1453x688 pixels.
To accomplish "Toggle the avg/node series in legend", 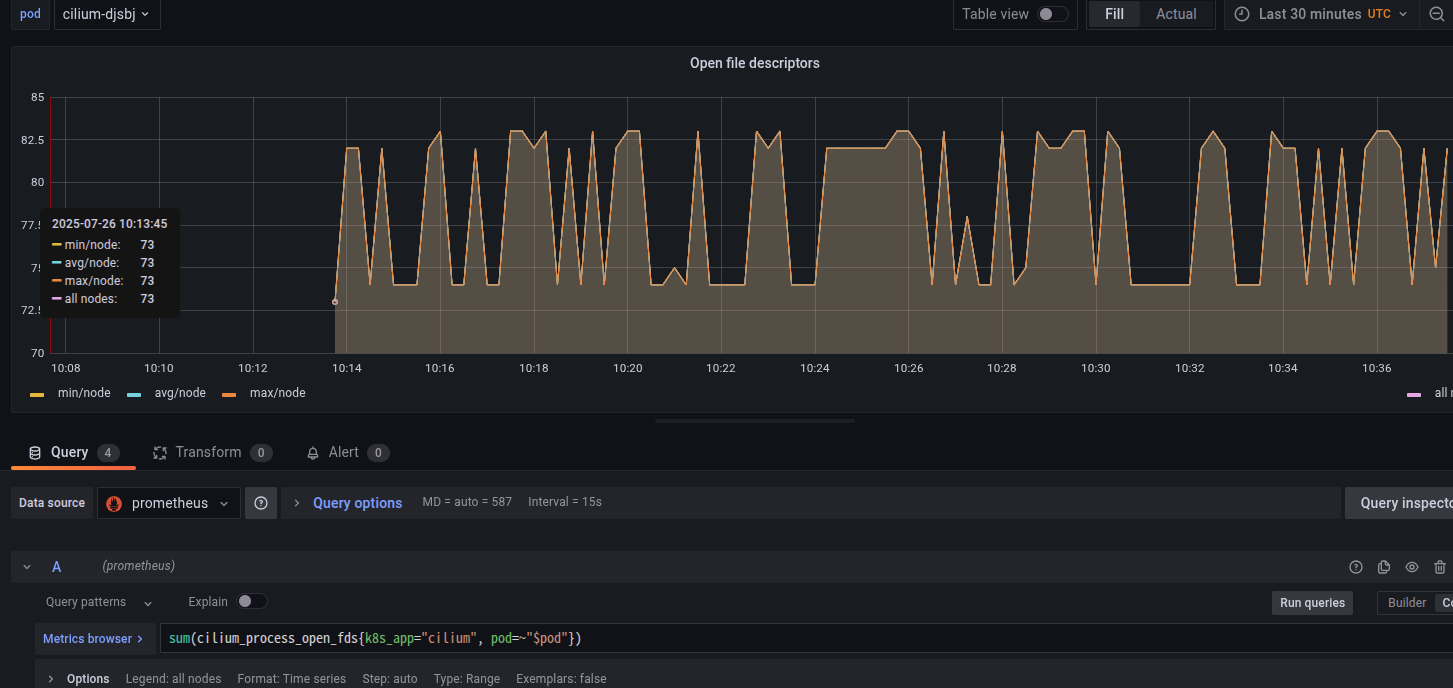I will tap(180, 393).
